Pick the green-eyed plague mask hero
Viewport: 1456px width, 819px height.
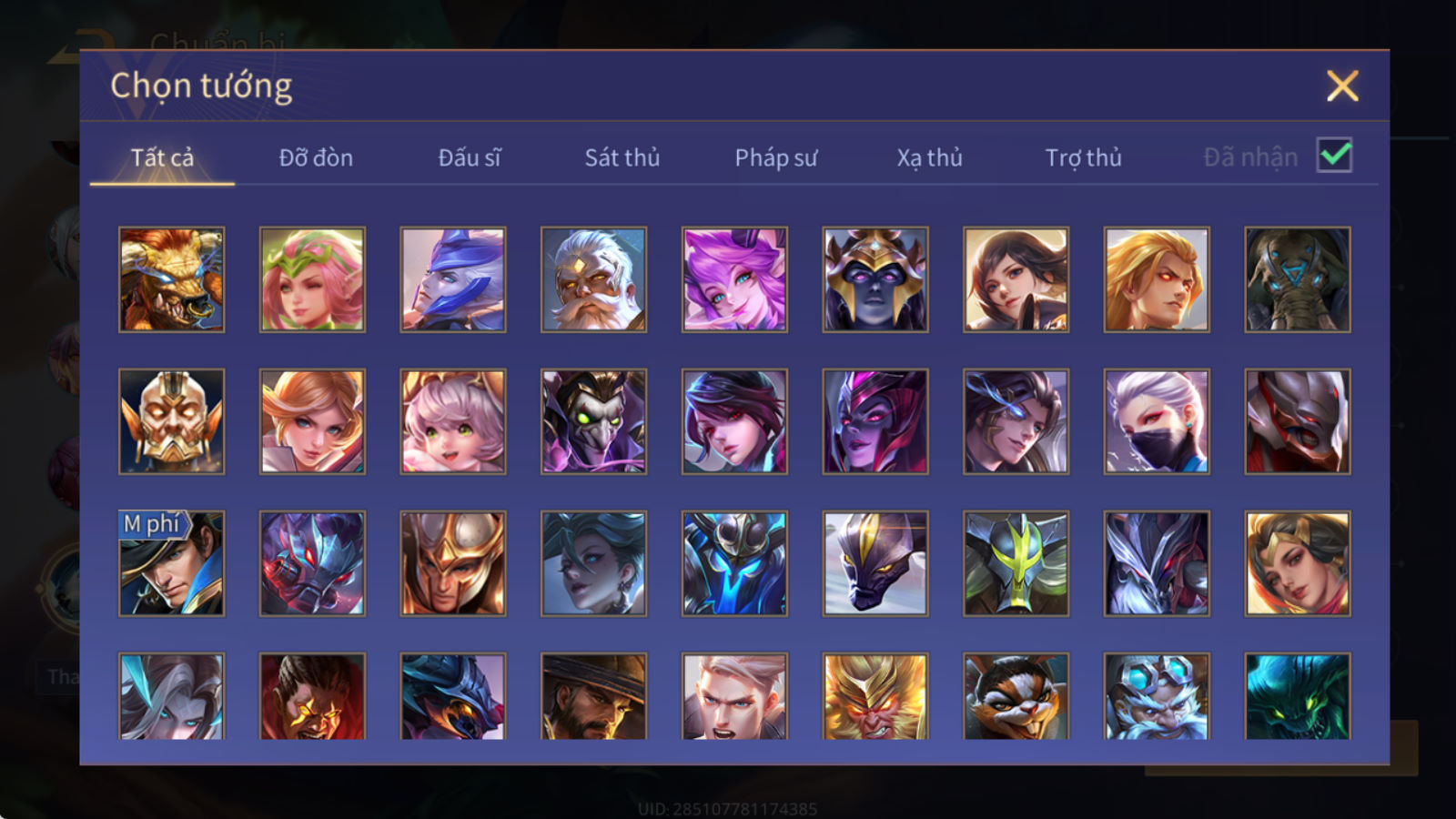593,421
